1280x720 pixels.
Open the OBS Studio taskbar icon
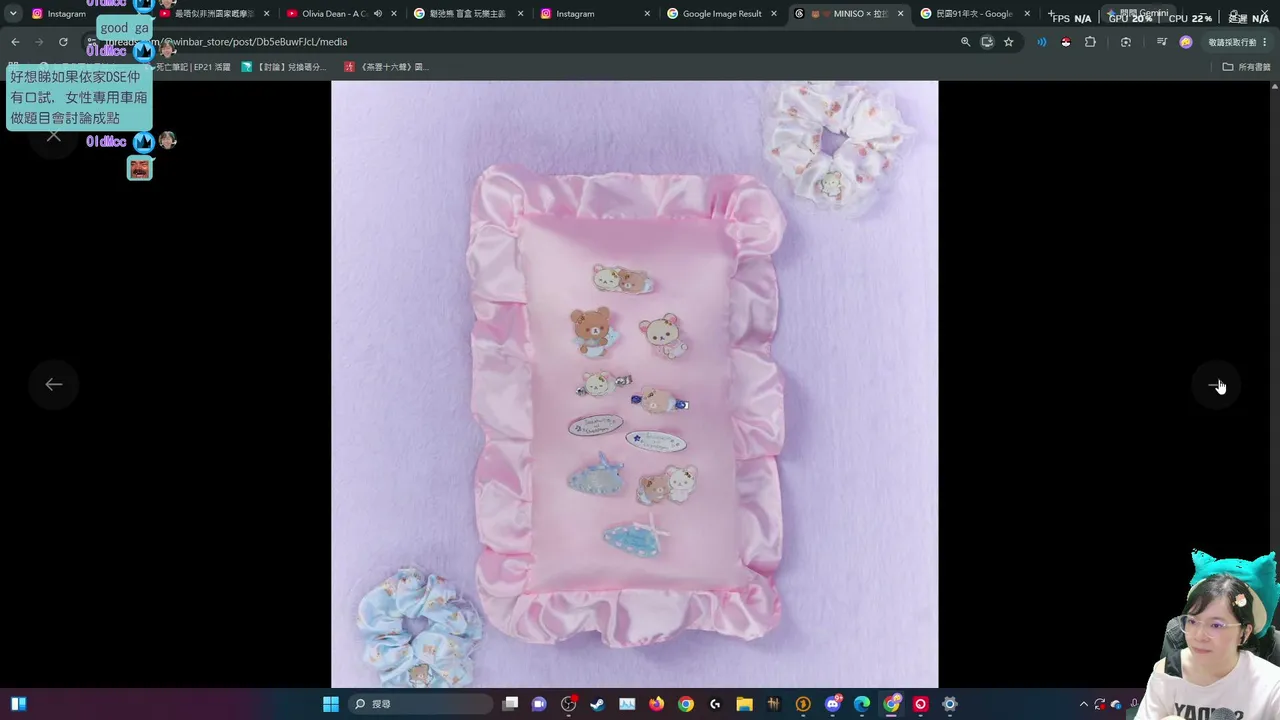[x=569, y=704]
